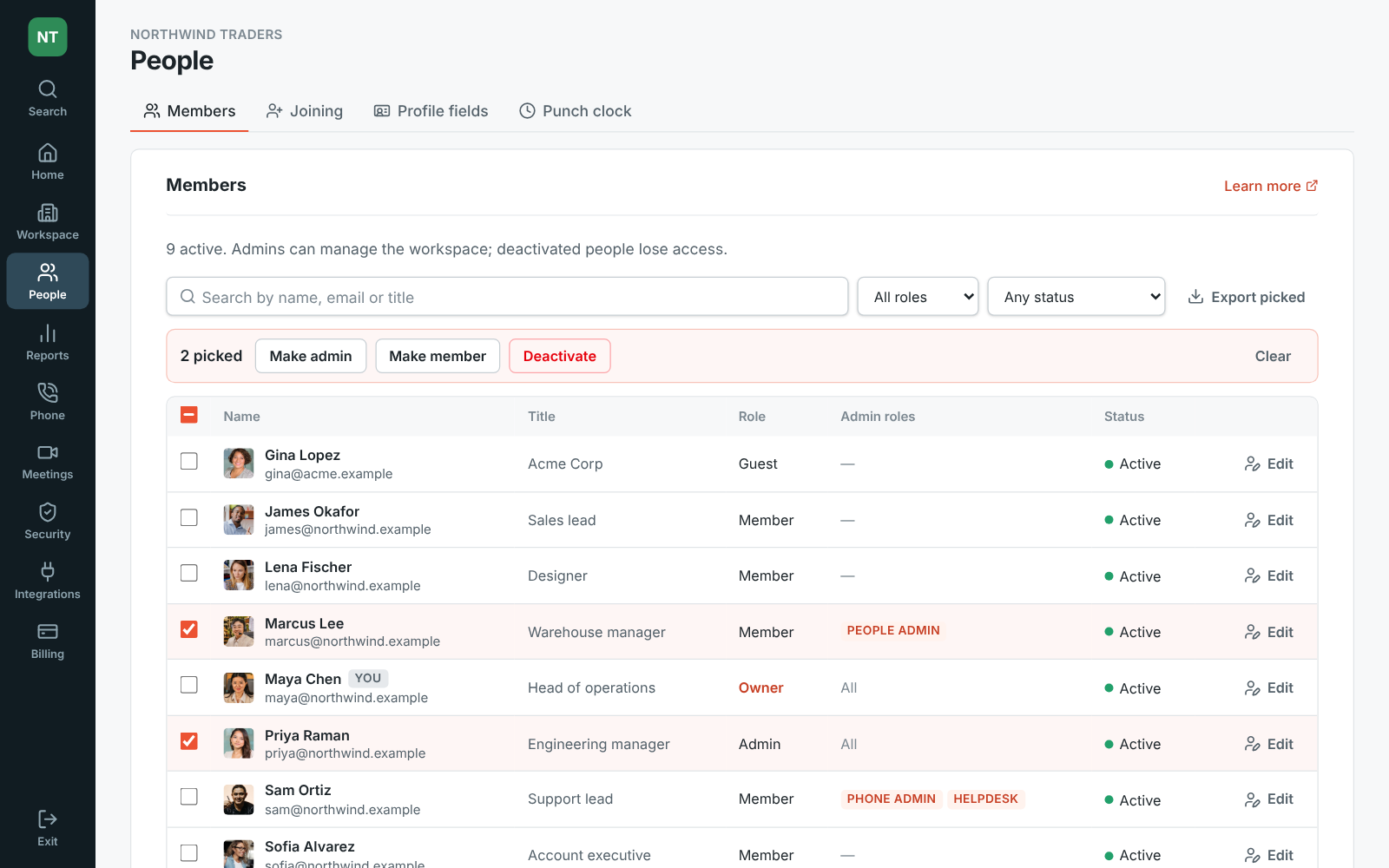The width and height of the screenshot is (1389, 868).
Task: Clear the current selection
Action: pyautogui.click(x=1273, y=356)
